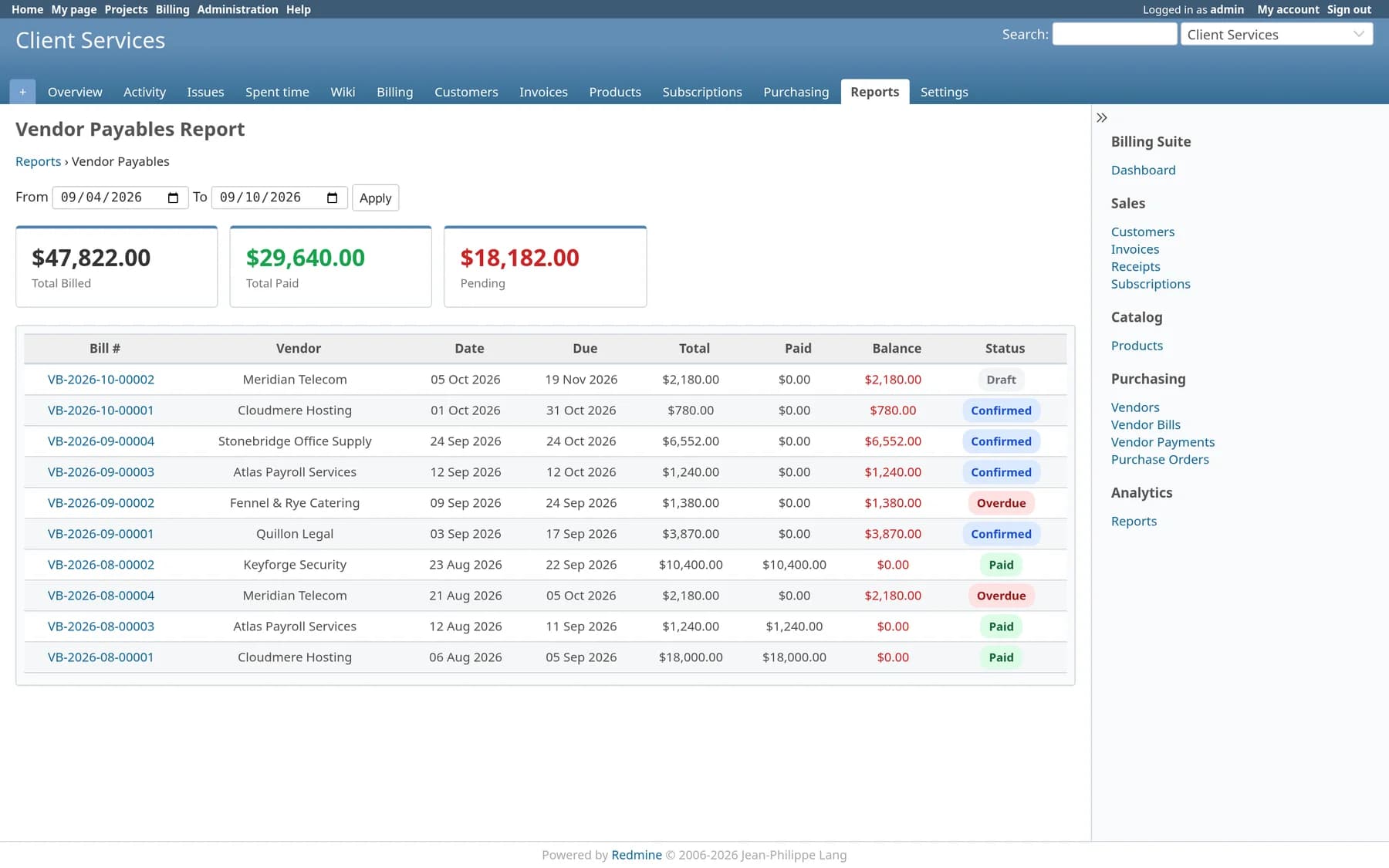Open the Client Services project dropdown
The width and height of the screenshot is (1389, 868).
pos(1276,34)
